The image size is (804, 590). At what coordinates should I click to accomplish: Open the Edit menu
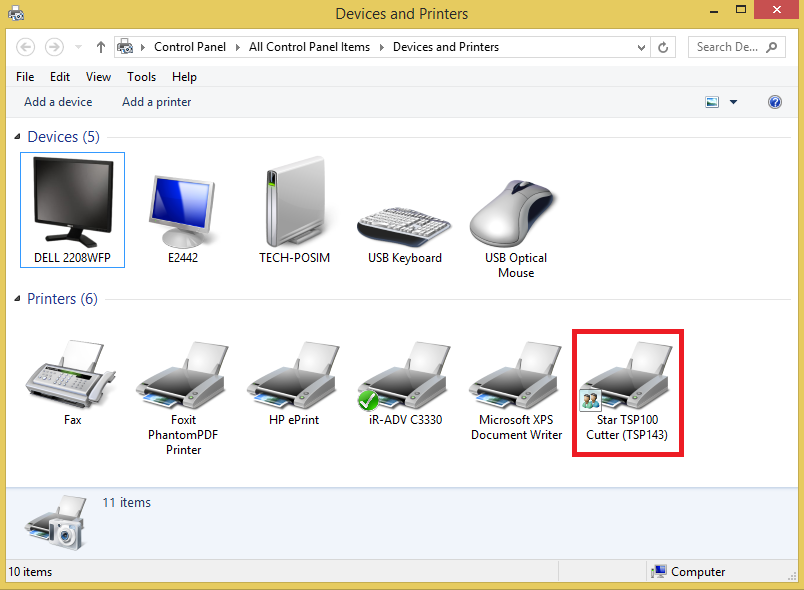59,77
